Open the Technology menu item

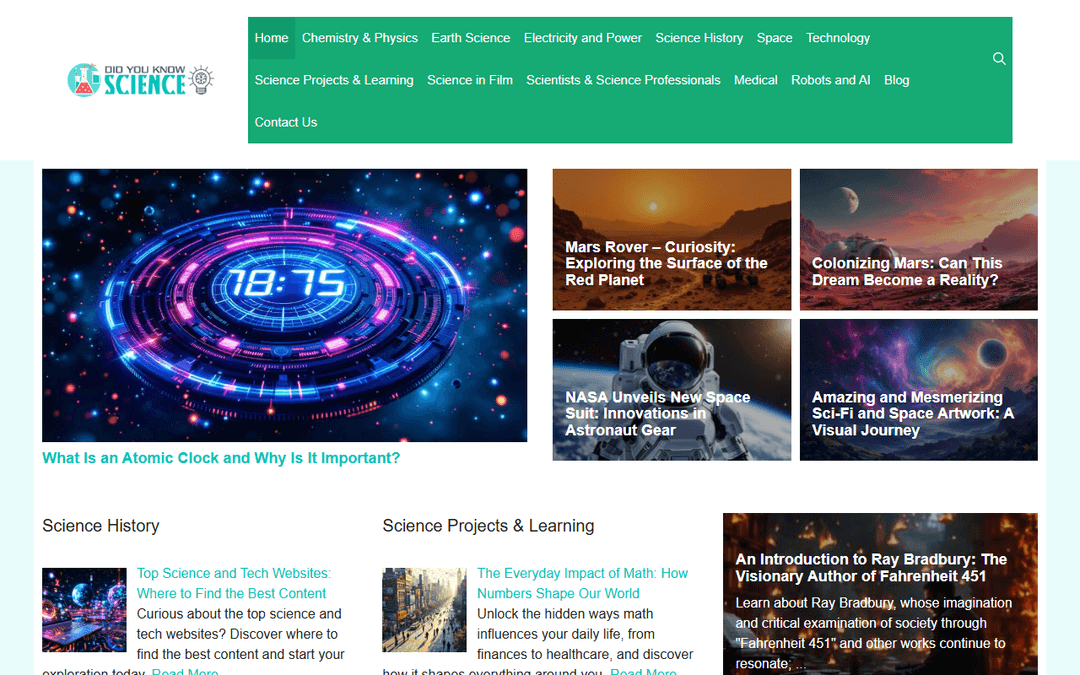(x=838, y=38)
